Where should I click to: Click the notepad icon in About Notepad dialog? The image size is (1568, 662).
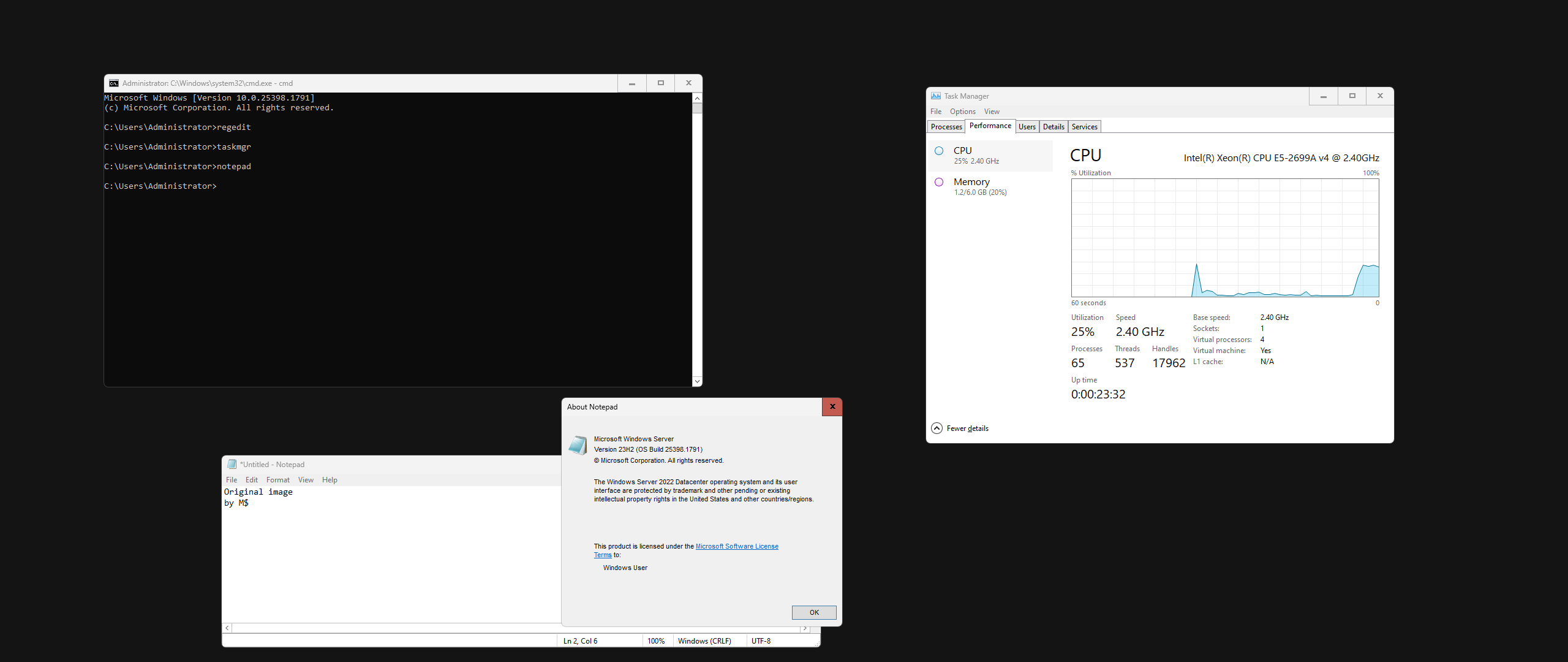[578, 445]
